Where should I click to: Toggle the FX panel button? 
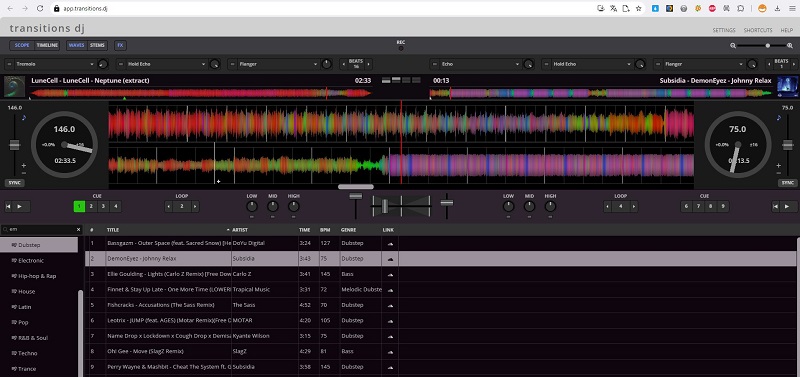[x=120, y=45]
